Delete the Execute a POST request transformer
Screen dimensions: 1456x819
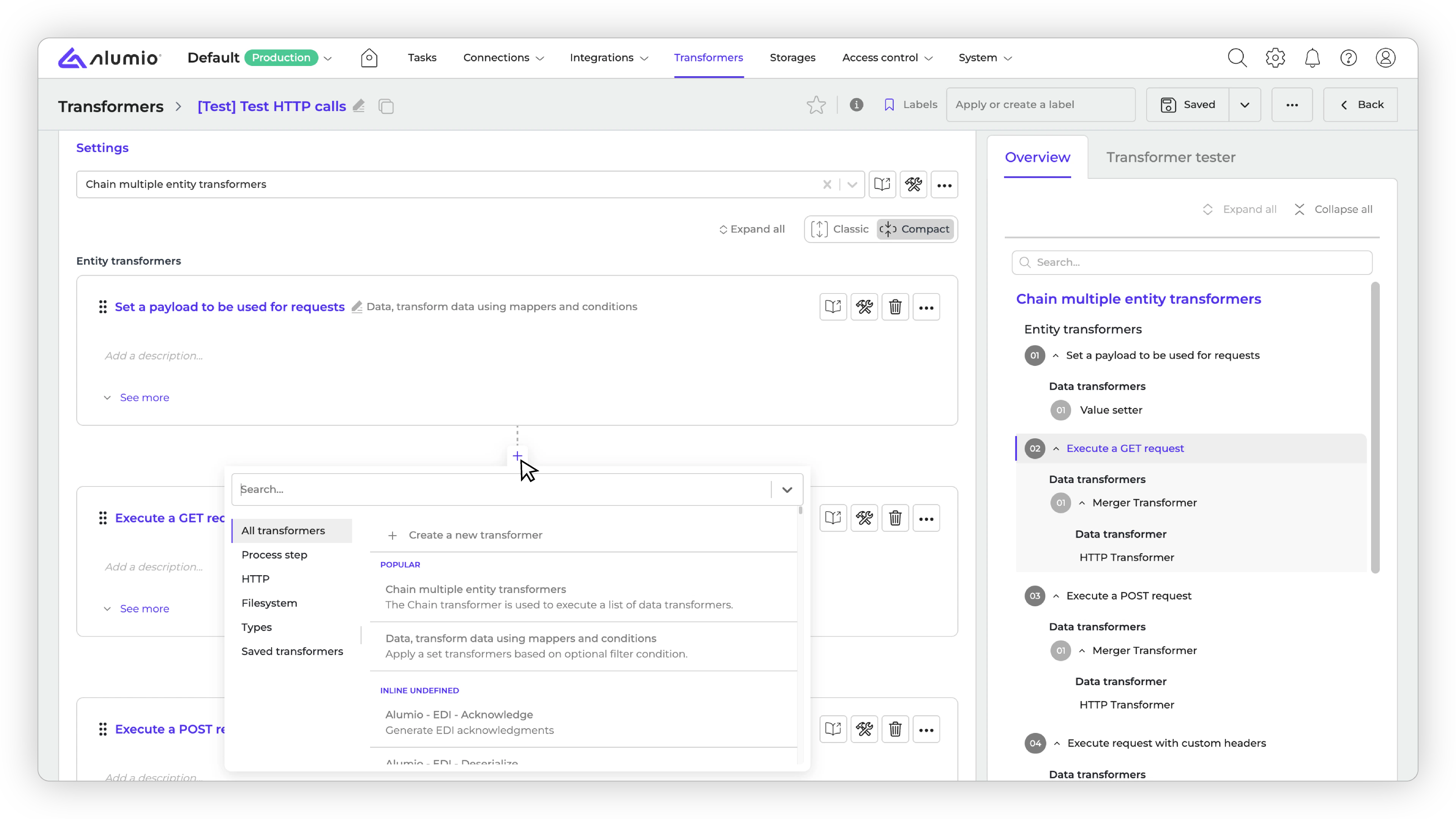tap(895, 729)
